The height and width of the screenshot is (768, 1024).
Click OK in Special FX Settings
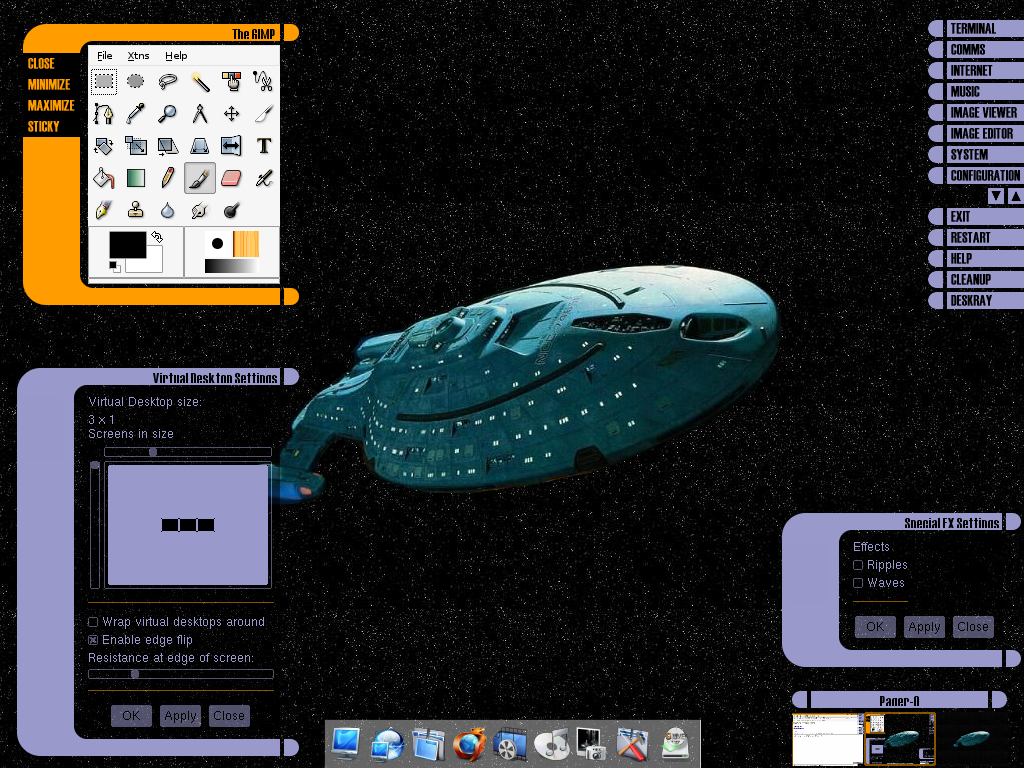click(875, 627)
